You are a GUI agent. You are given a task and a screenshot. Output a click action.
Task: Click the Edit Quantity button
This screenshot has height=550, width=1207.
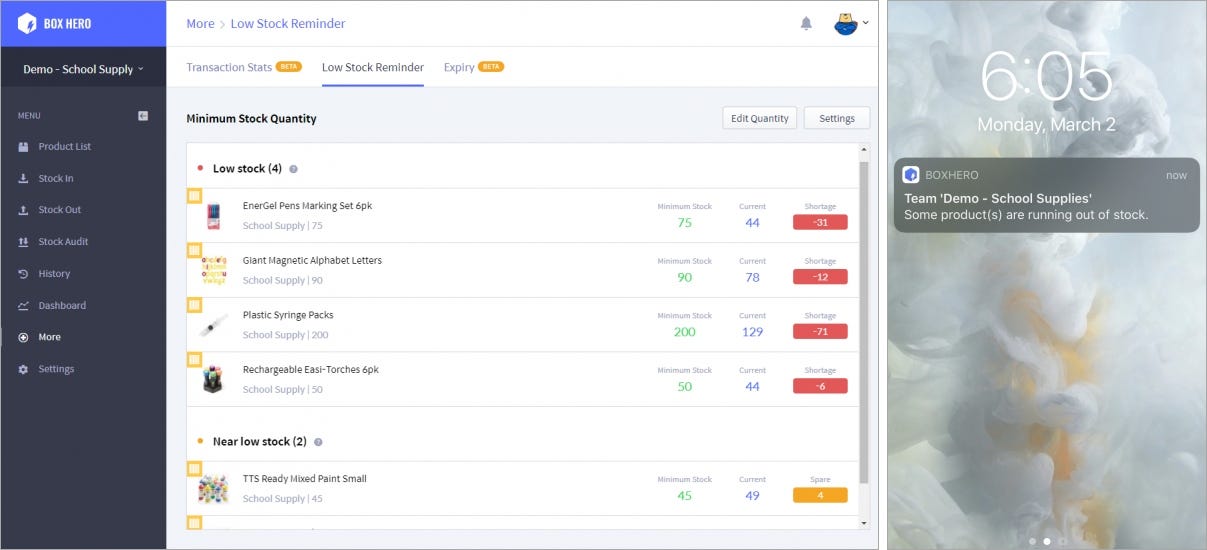coord(760,118)
